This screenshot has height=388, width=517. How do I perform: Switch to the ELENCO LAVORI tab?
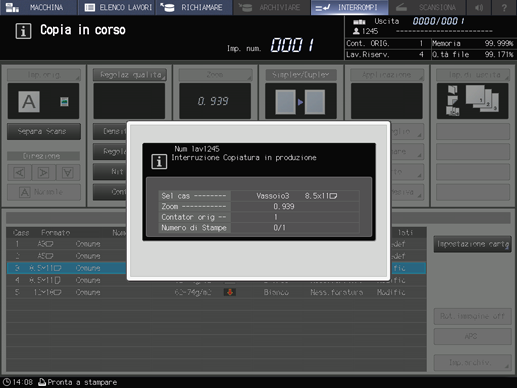point(117,7)
